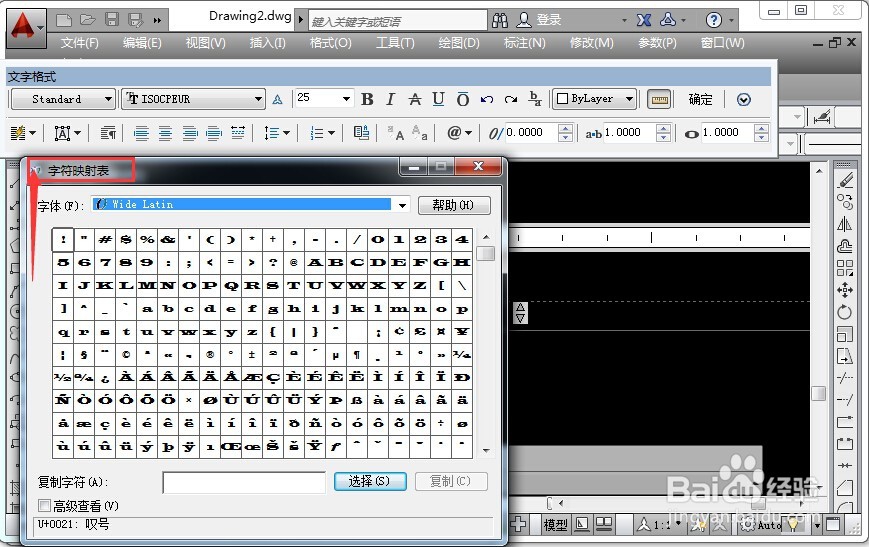Viewport: 869px width, 547px height.
Task: Click the stack fraction b/a icon
Action: coord(535,99)
